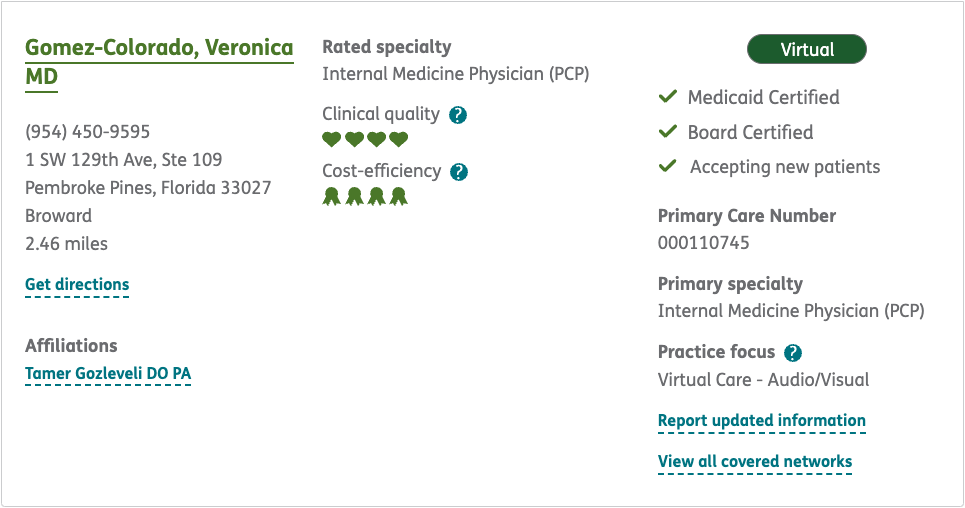Click the Get directions link
Screen dimensions: 965x508
point(77,285)
